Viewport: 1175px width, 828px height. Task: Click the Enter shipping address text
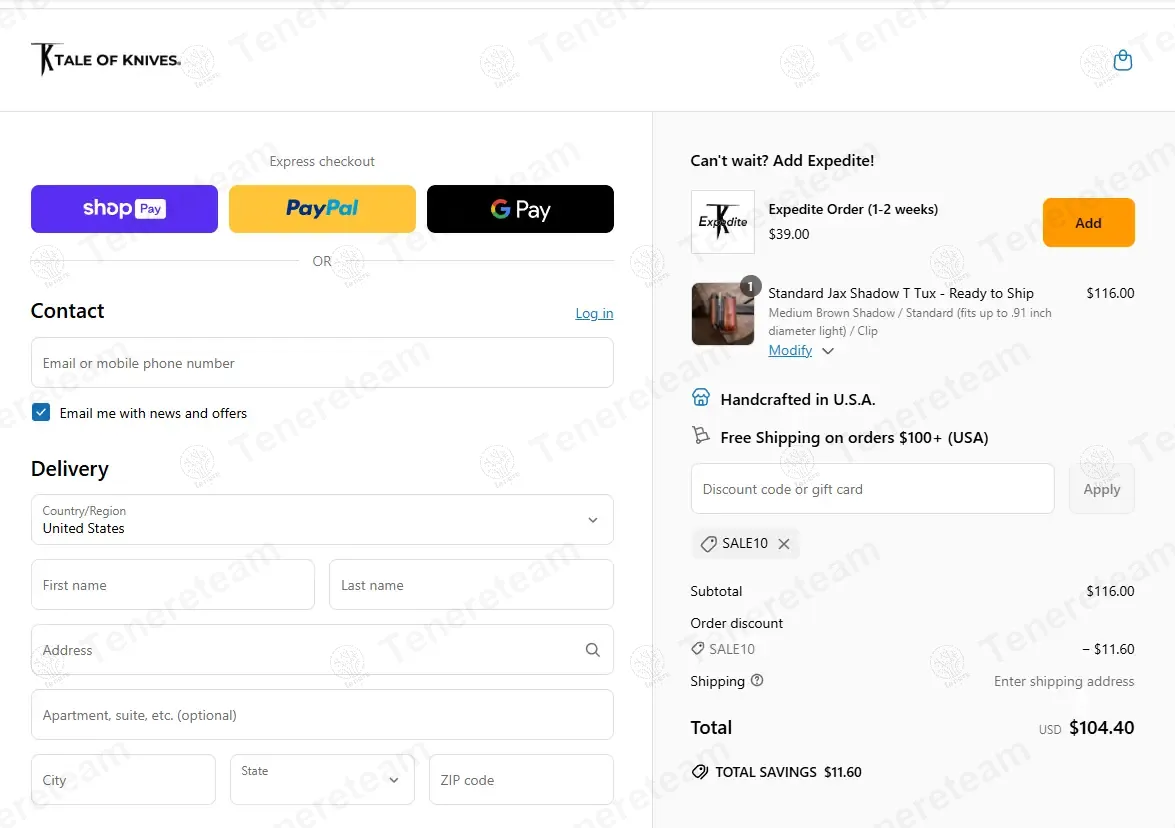pos(1064,681)
